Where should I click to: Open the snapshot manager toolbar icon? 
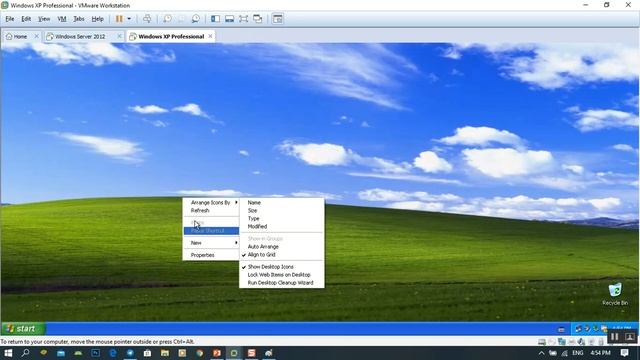pyautogui.click(x=196, y=19)
